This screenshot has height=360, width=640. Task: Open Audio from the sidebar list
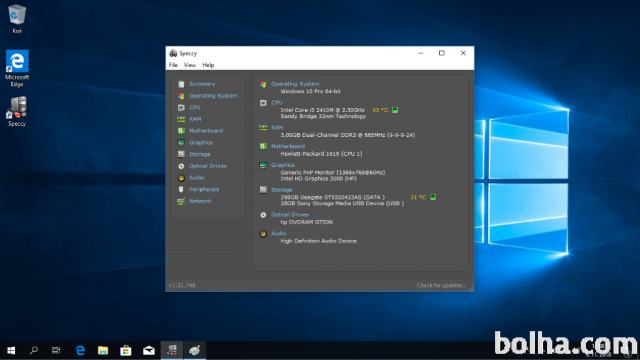(x=197, y=178)
